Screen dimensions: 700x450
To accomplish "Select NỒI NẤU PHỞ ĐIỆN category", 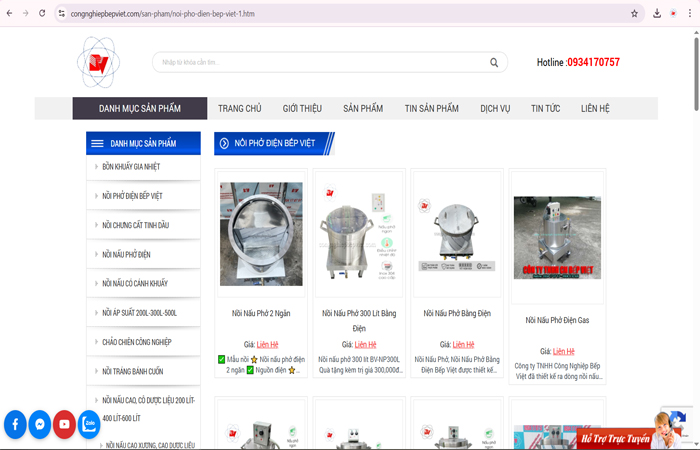I will [x=143, y=254].
